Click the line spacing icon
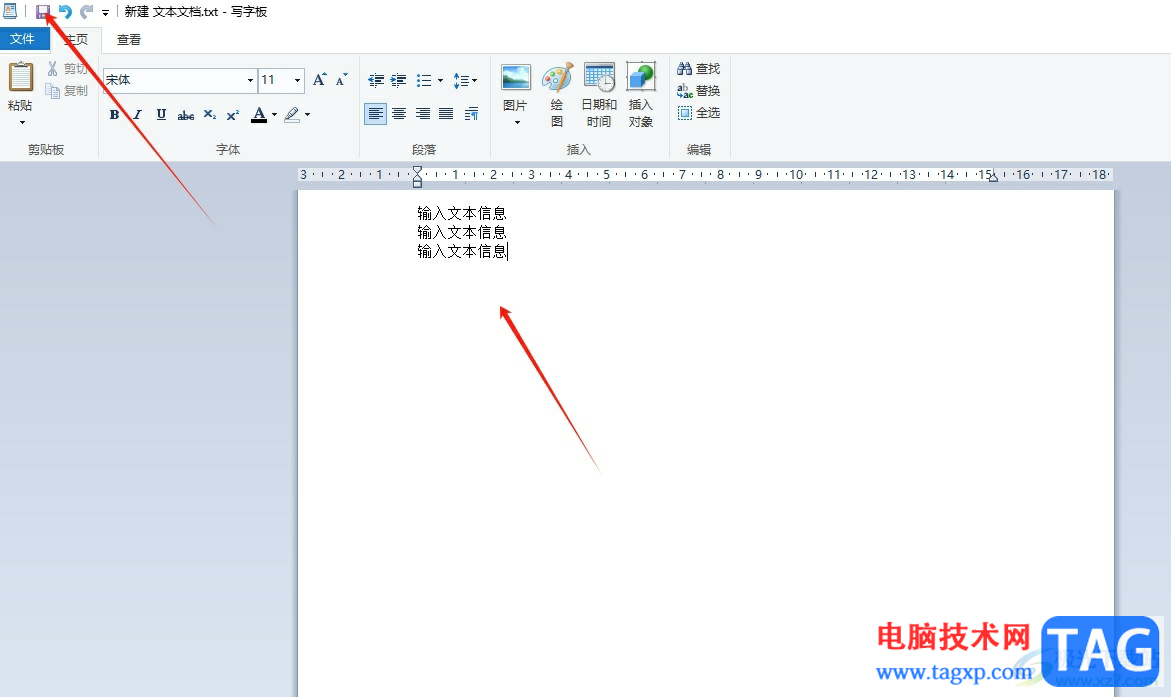1171x697 pixels. (x=465, y=80)
